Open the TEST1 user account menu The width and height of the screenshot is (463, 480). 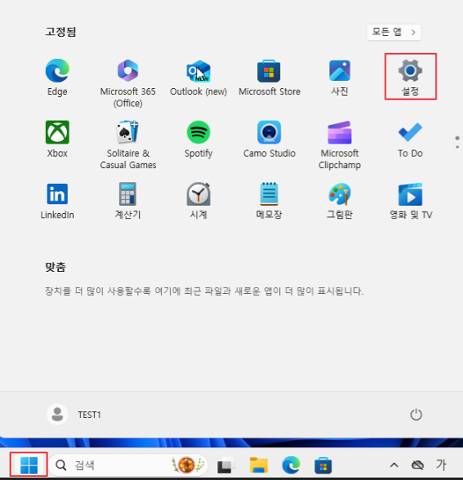click(x=74, y=415)
